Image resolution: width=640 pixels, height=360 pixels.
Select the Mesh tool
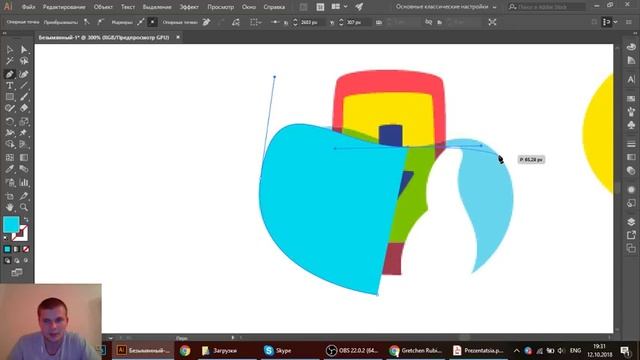tap(10, 158)
